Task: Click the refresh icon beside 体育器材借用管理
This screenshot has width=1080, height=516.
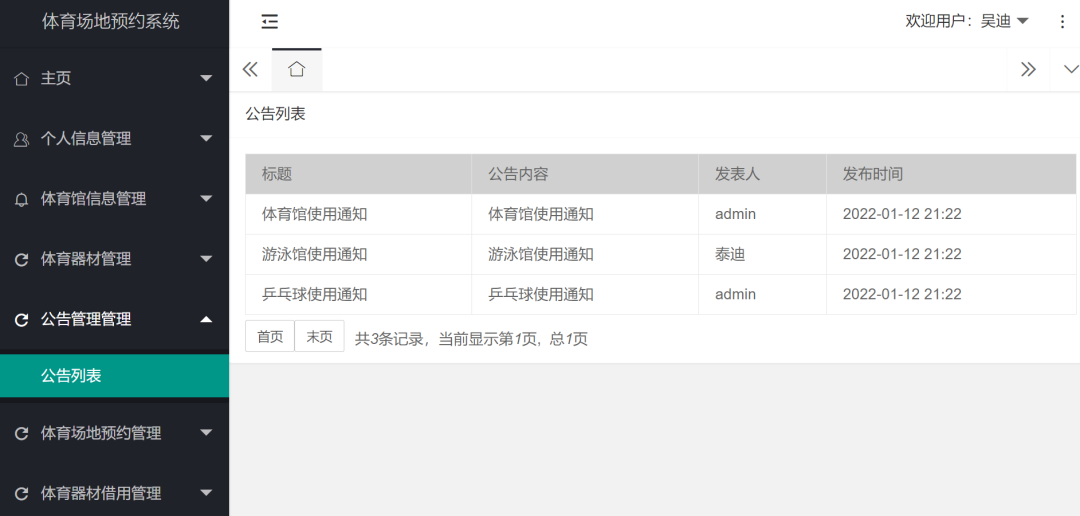Action: [x=21, y=494]
